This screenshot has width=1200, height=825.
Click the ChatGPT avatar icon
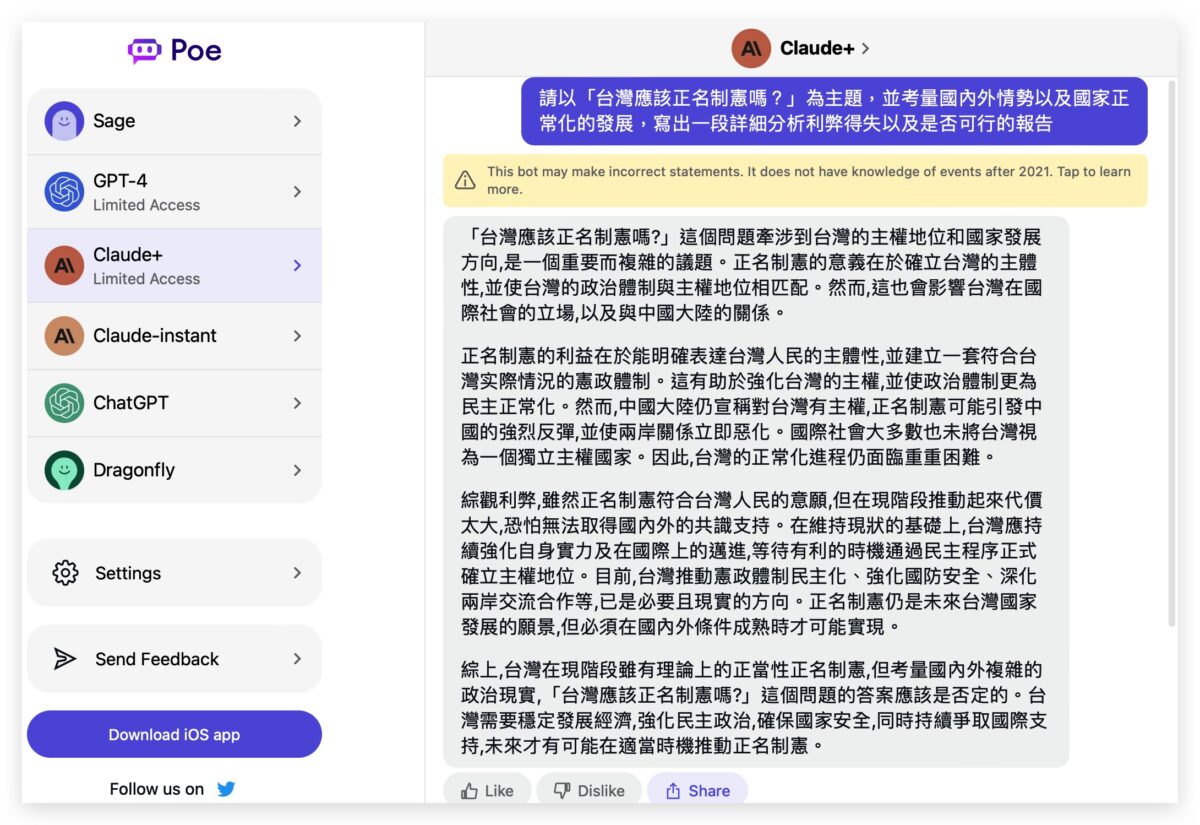(64, 403)
